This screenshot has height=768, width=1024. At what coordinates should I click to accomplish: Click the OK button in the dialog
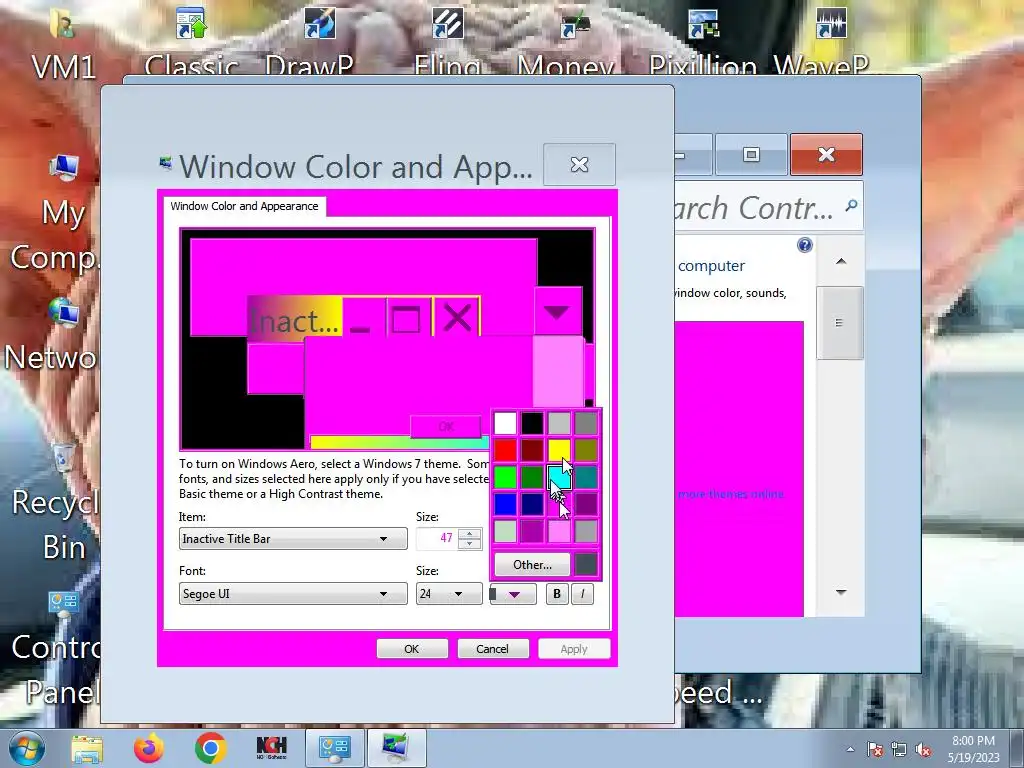click(x=412, y=648)
